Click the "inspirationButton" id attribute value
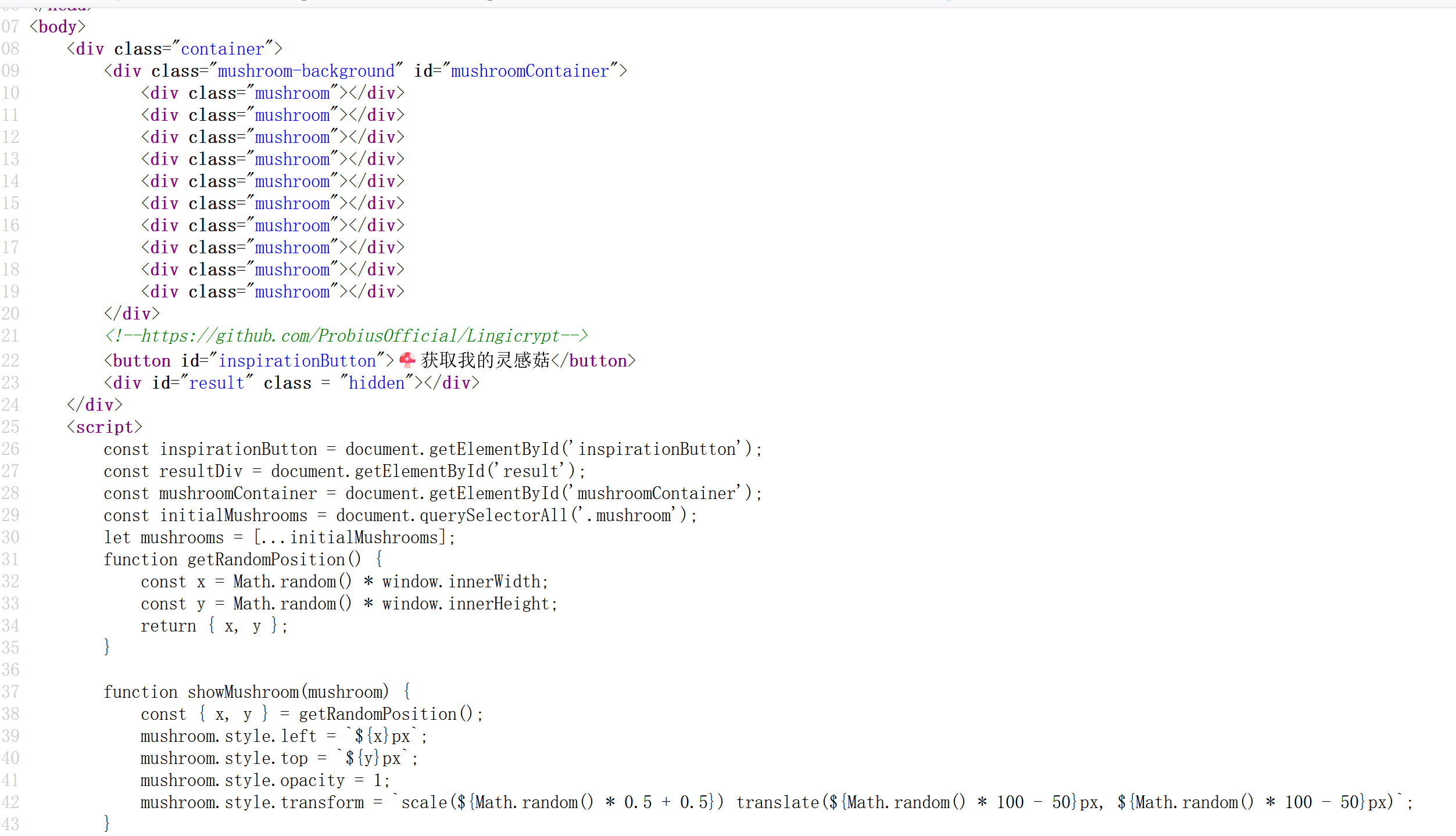 coord(297,361)
